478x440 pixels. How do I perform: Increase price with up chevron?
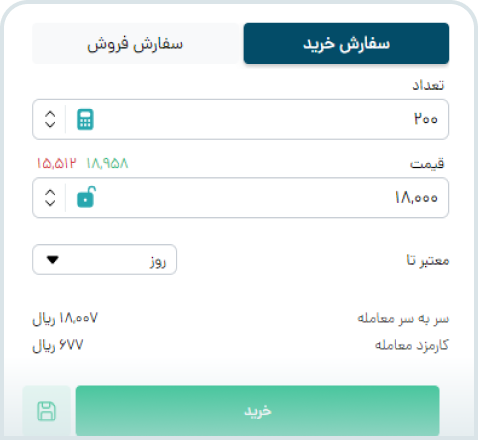click(x=50, y=193)
